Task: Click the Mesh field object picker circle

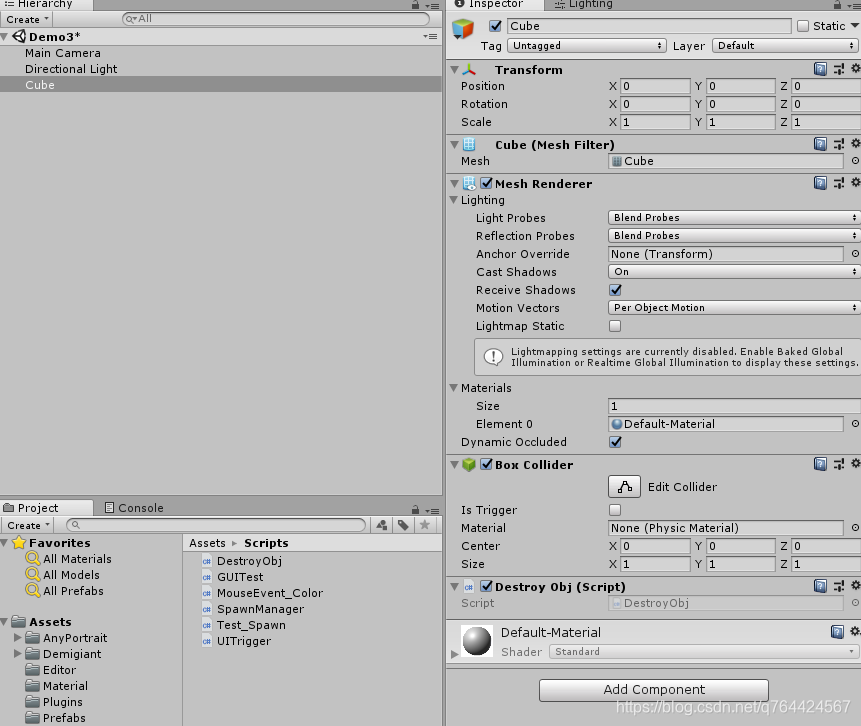Action: (x=855, y=161)
